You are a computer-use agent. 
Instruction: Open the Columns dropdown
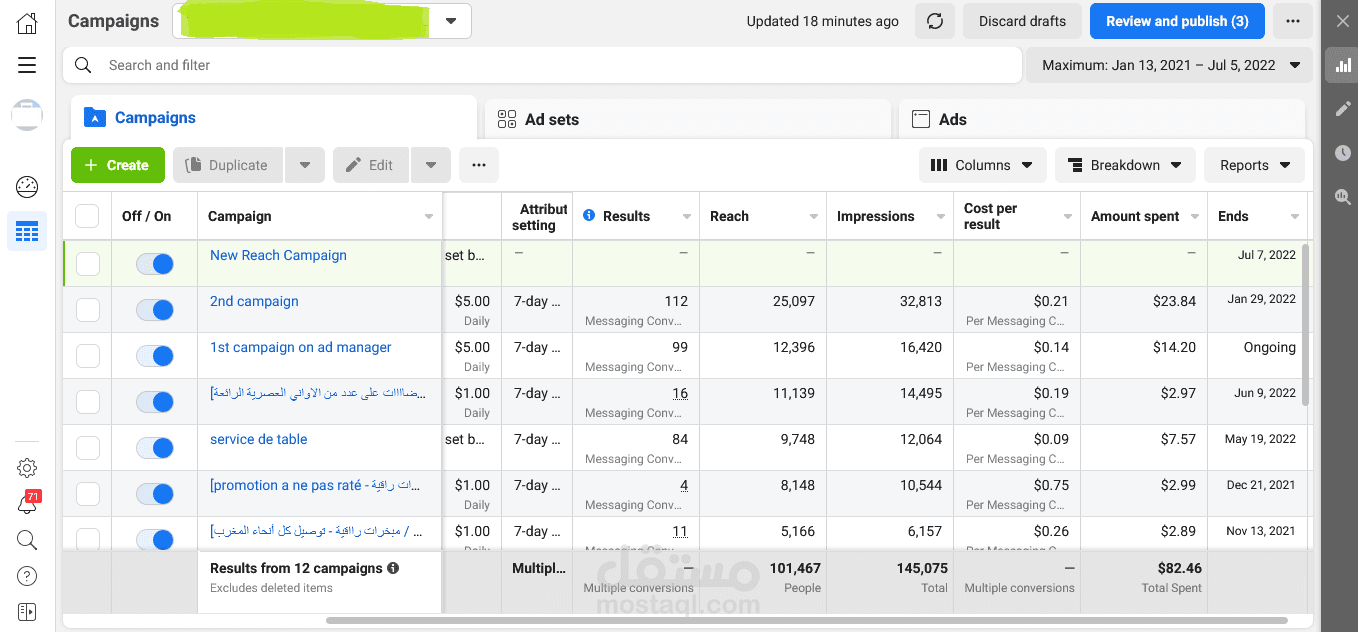(x=983, y=165)
